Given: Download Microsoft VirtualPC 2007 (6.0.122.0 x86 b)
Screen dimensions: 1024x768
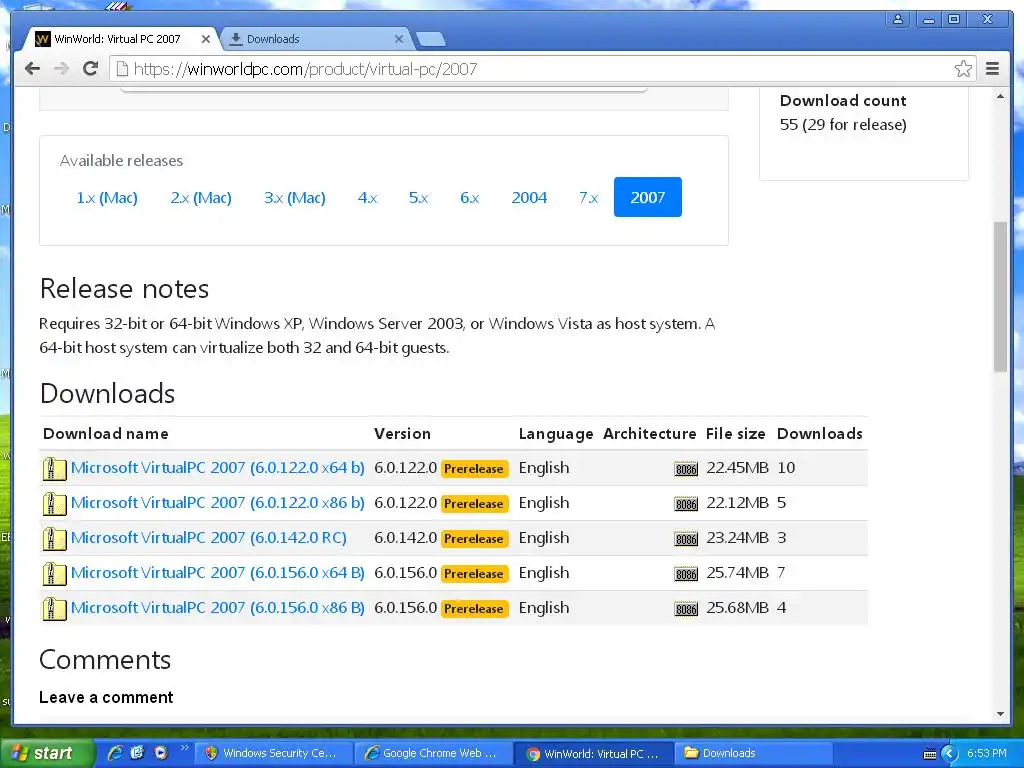Looking at the screenshot, I should pos(217,503).
